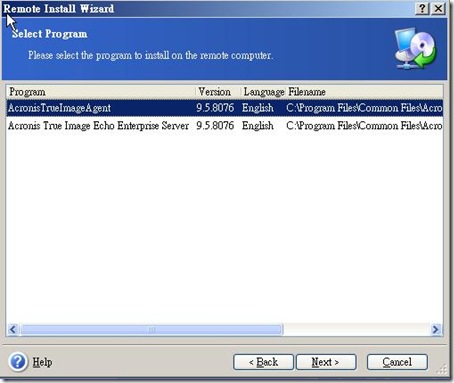The image size is (454, 383).
Task: Click the file path of AcronisTrueImageAgent row
Action: coord(364,108)
